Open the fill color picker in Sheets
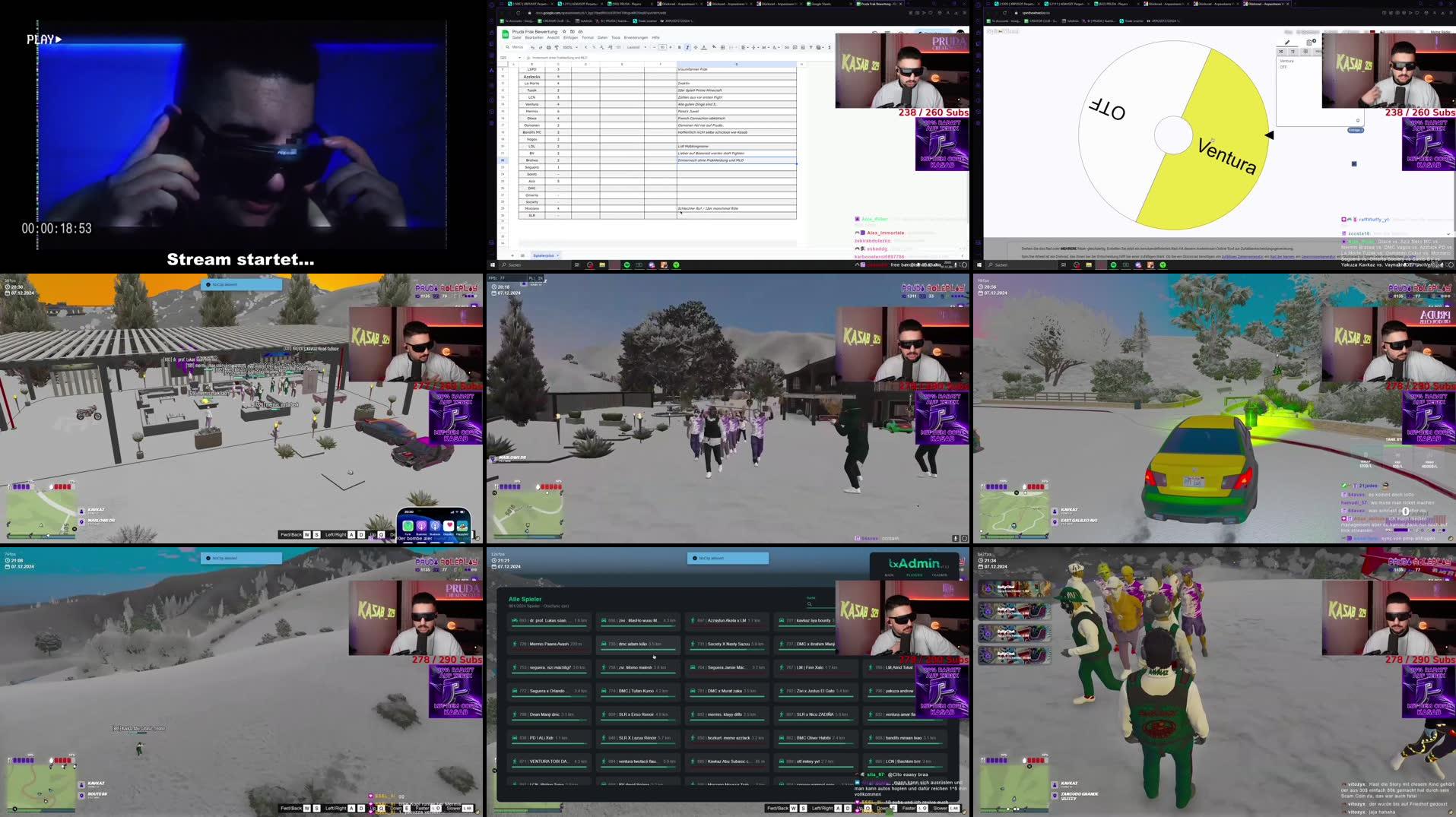The width and height of the screenshot is (1456, 817). pos(714,47)
